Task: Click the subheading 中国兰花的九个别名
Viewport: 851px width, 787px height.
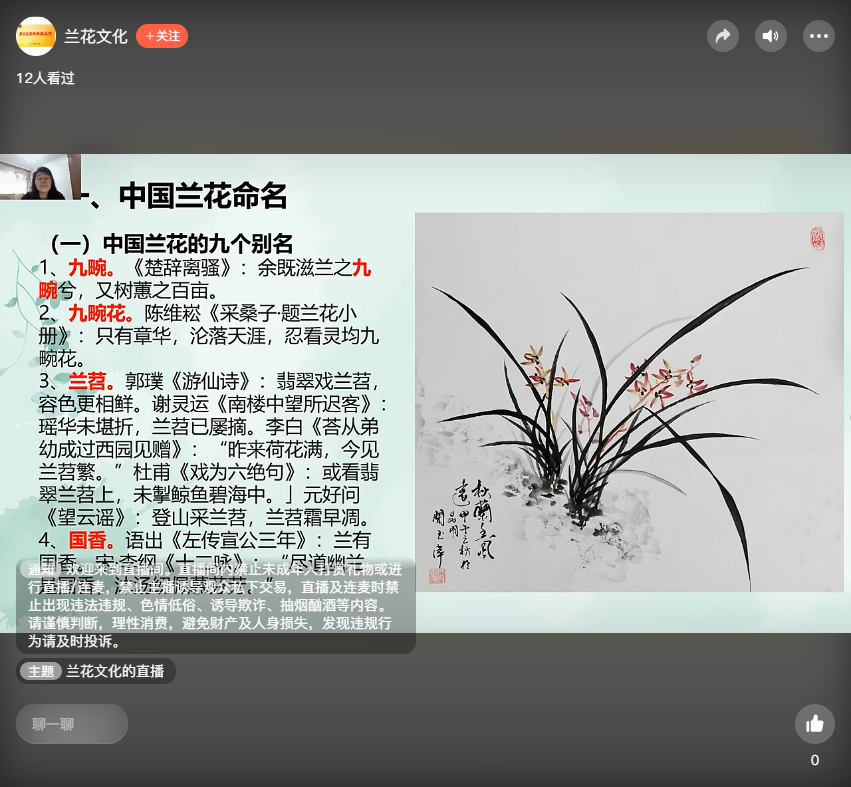Action: (198, 244)
